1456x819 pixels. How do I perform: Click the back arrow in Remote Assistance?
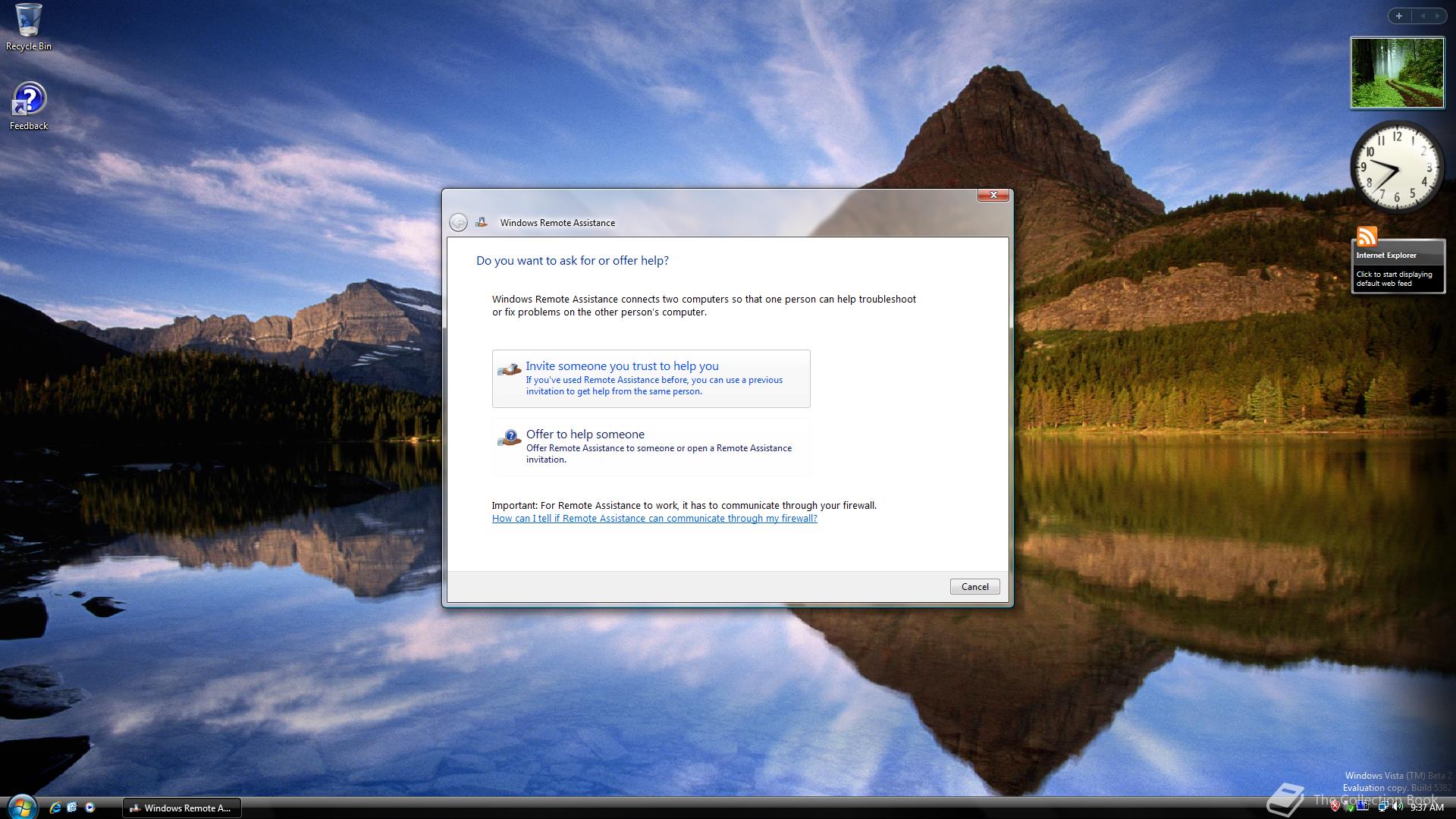(458, 222)
